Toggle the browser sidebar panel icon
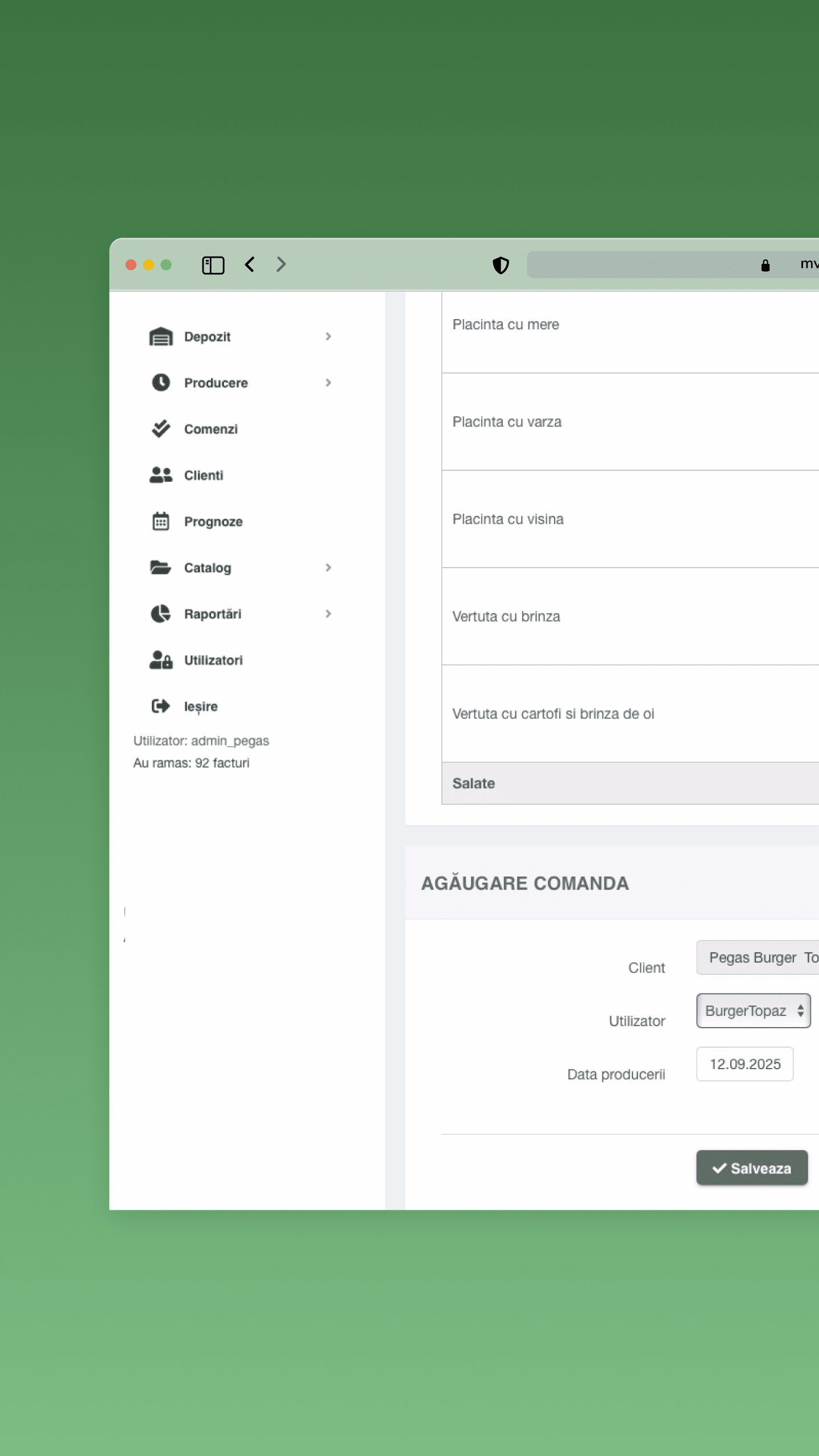 tap(213, 265)
